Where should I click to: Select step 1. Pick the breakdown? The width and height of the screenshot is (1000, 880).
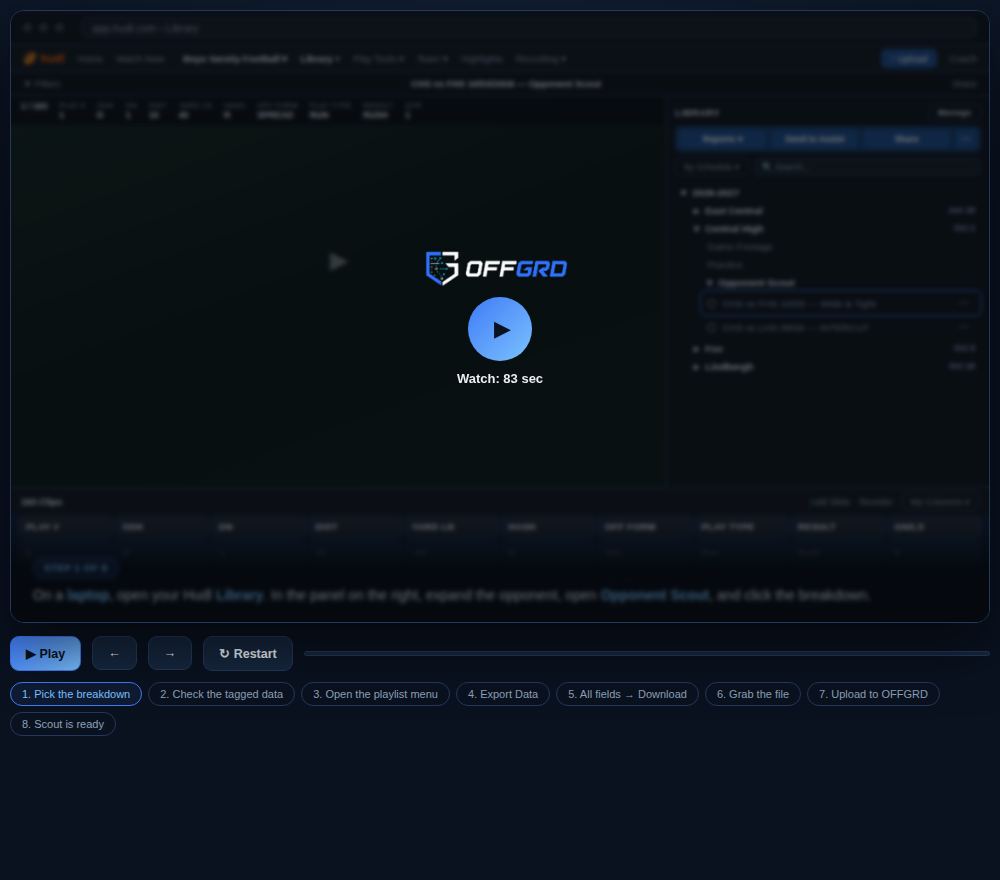(76, 694)
